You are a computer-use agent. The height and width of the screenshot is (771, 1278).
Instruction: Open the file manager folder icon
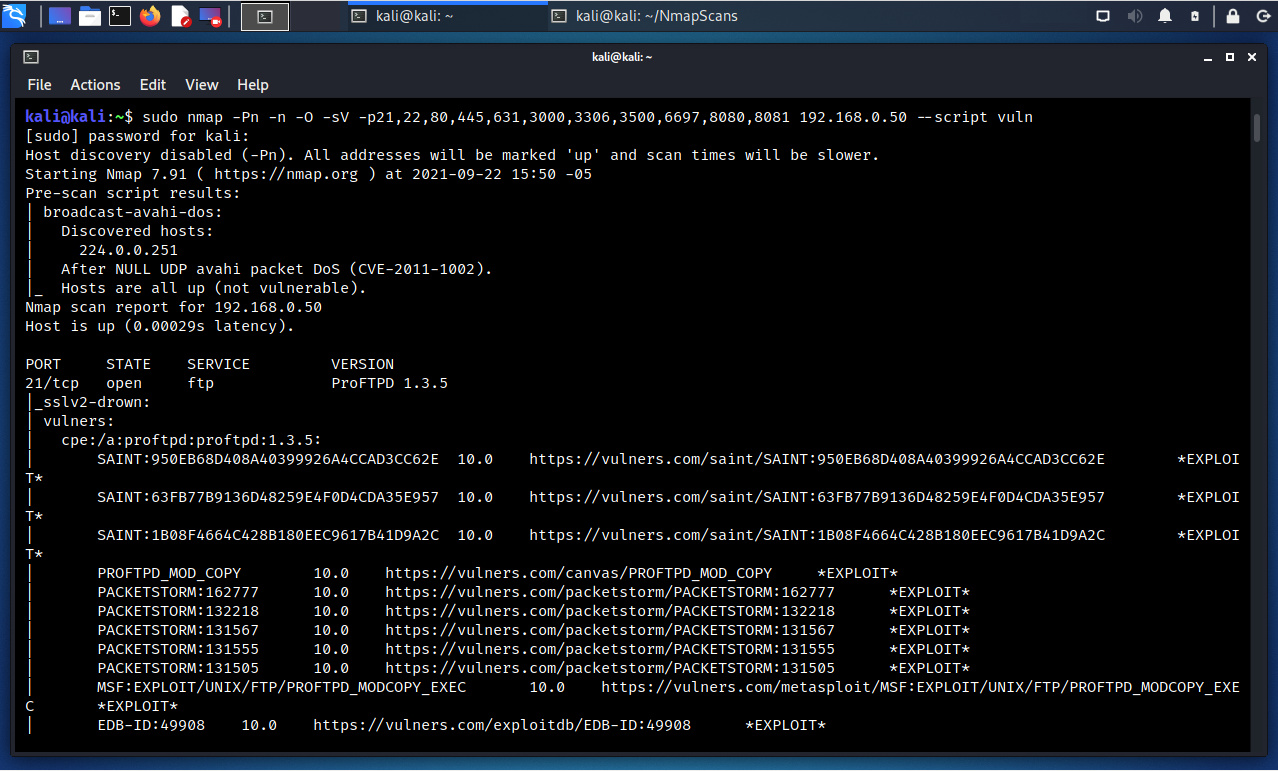(90, 16)
